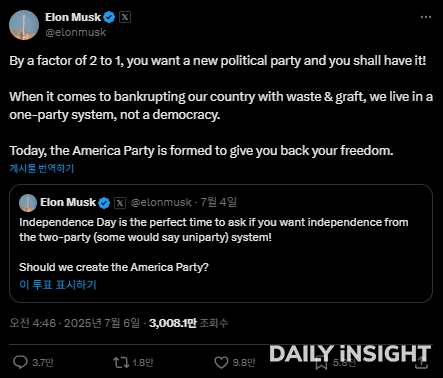Click the post timestamp 오전 4:46
Screen dimensions: 443x378
click(x=33, y=323)
